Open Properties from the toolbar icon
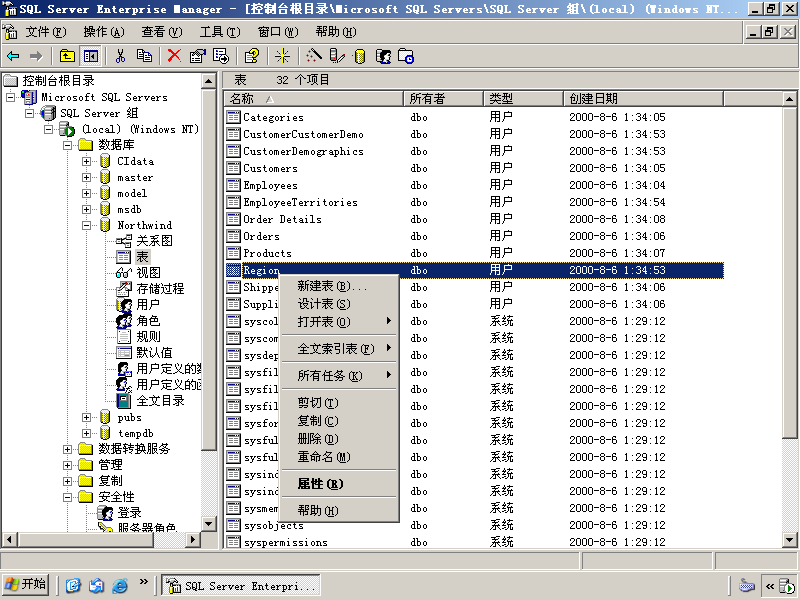This screenshot has width=800, height=600. (x=197, y=56)
